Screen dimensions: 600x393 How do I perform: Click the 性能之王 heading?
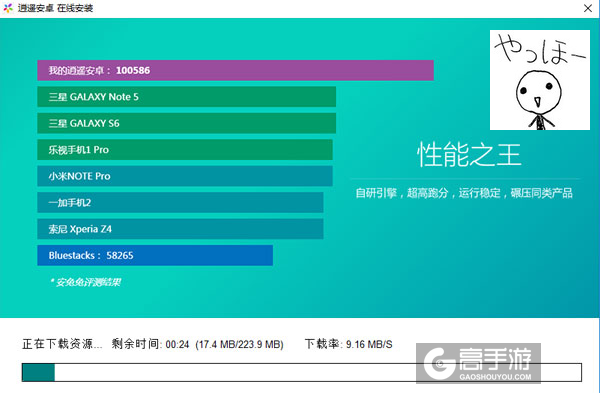[469, 155]
